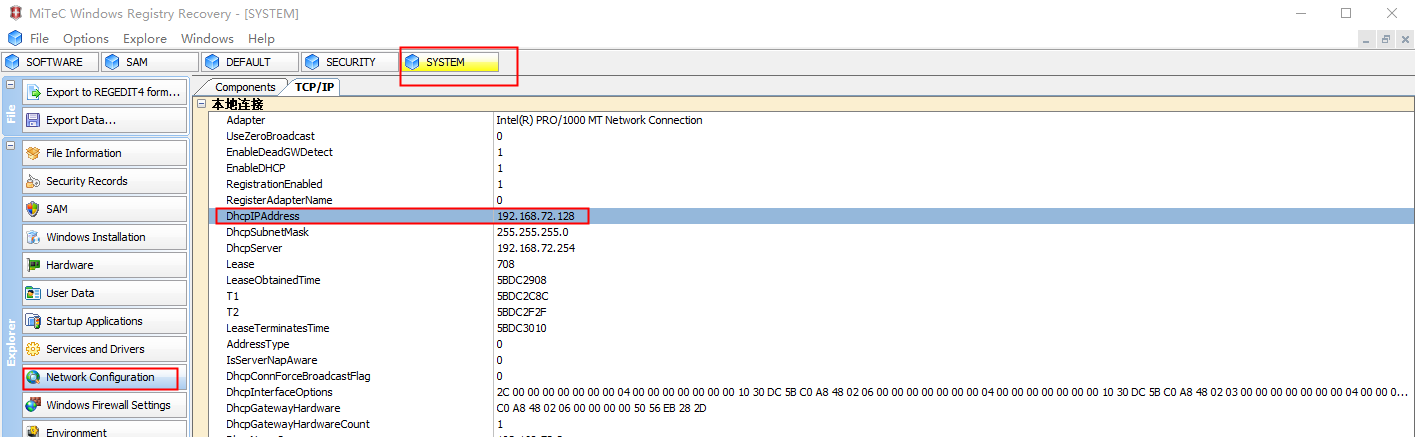Image resolution: width=1415 pixels, height=437 pixels.
Task: Select the DhcpGatewayHardwareCount row
Action: pos(811,424)
